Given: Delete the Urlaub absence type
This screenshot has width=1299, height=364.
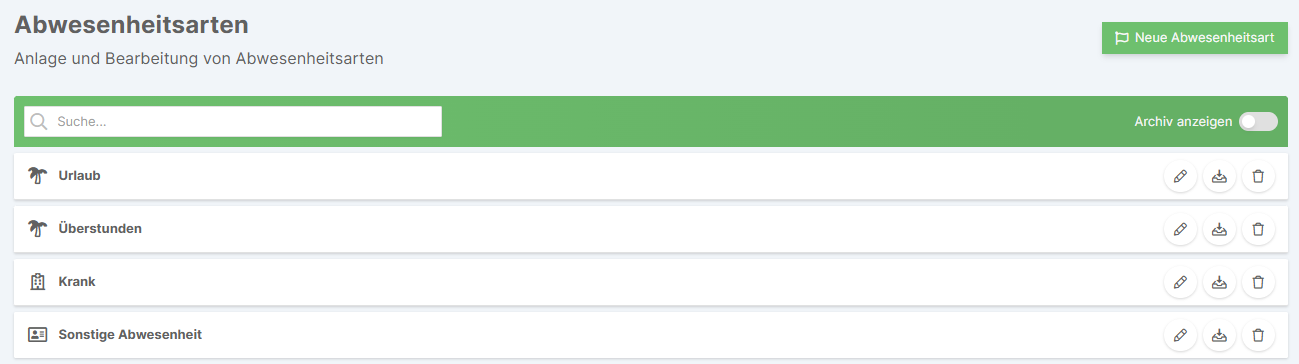Looking at the screenshot, I should tap(1258, 176).
